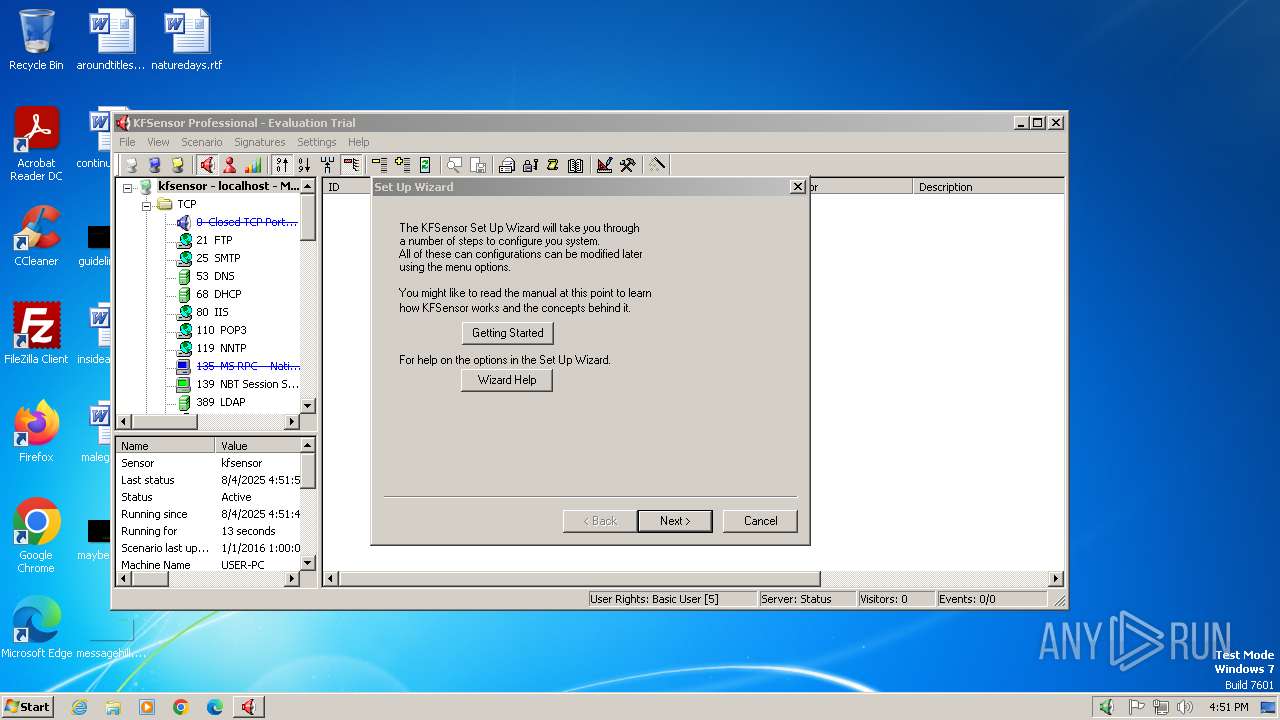
Task: Click tree panel scroll down arrow
Action: pos(308,405)
